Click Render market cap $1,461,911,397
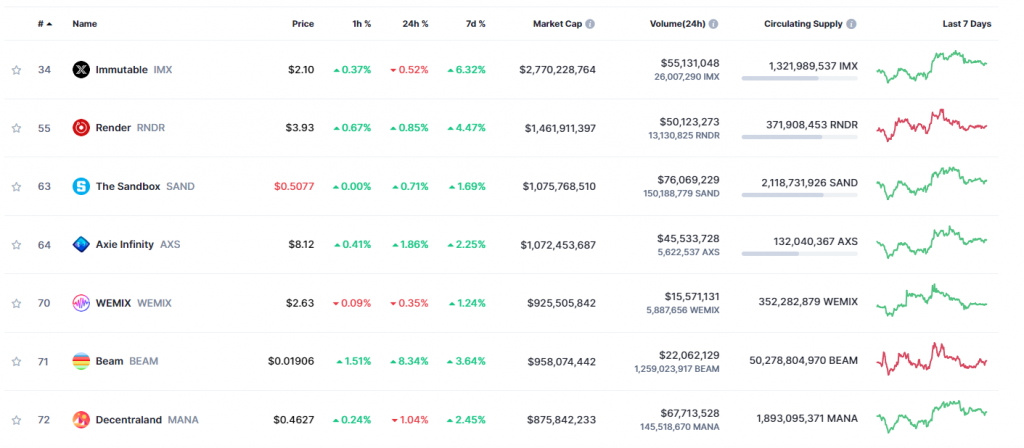Viewport: 1024px width, 448px height. 560,128
